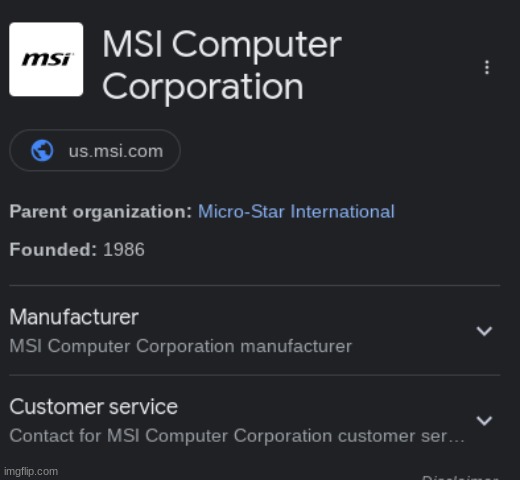
Task: Click the "Contact for MSI Computer Corporation" subtitle
Action: [x=237, y=436]
